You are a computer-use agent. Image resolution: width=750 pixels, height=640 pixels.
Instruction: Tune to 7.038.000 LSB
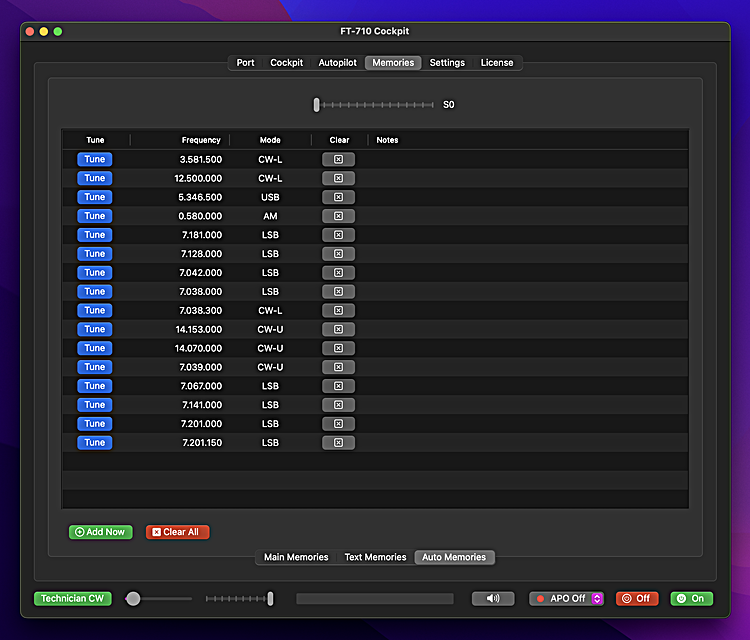click(95, 291)
